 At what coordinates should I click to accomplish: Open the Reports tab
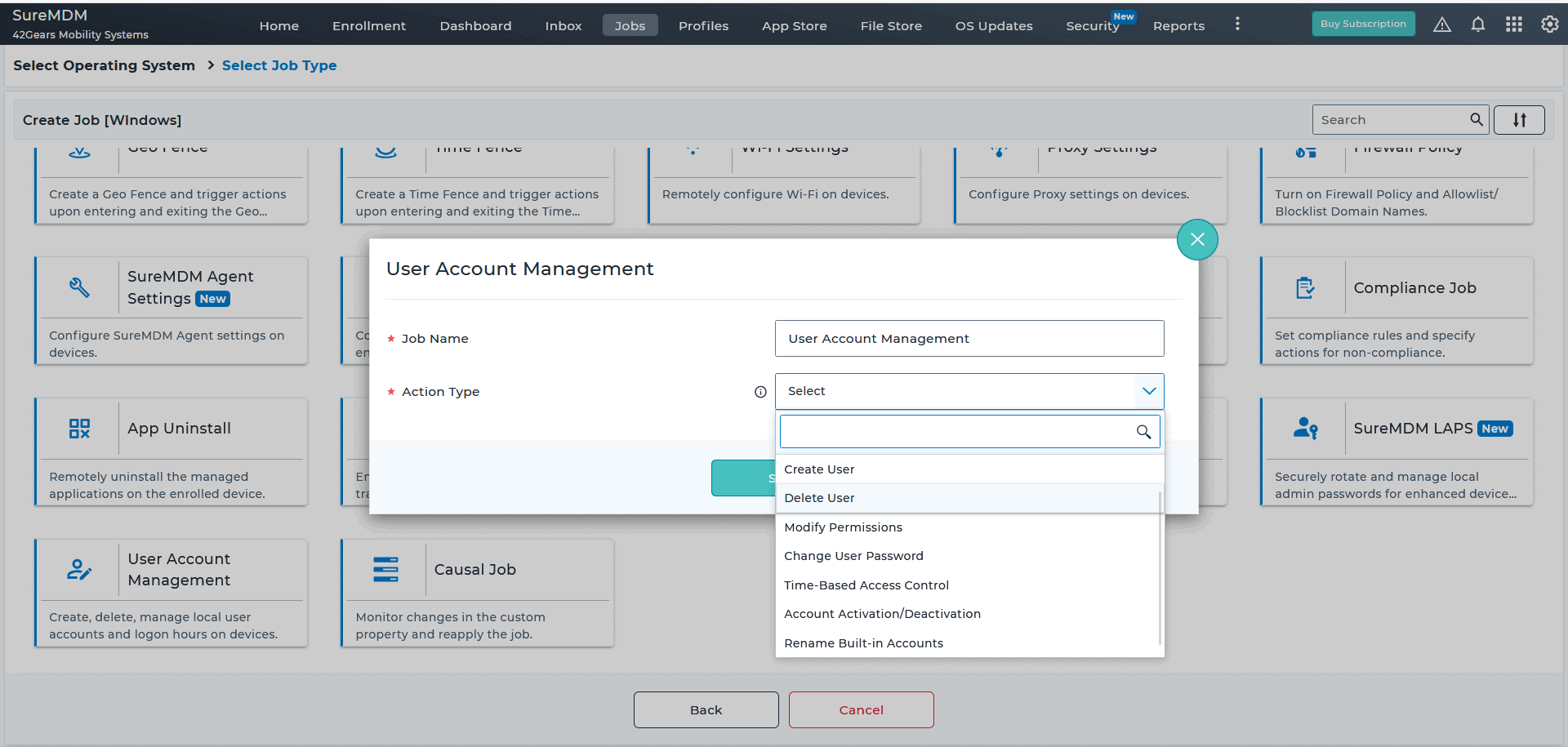click(1178, 25)
